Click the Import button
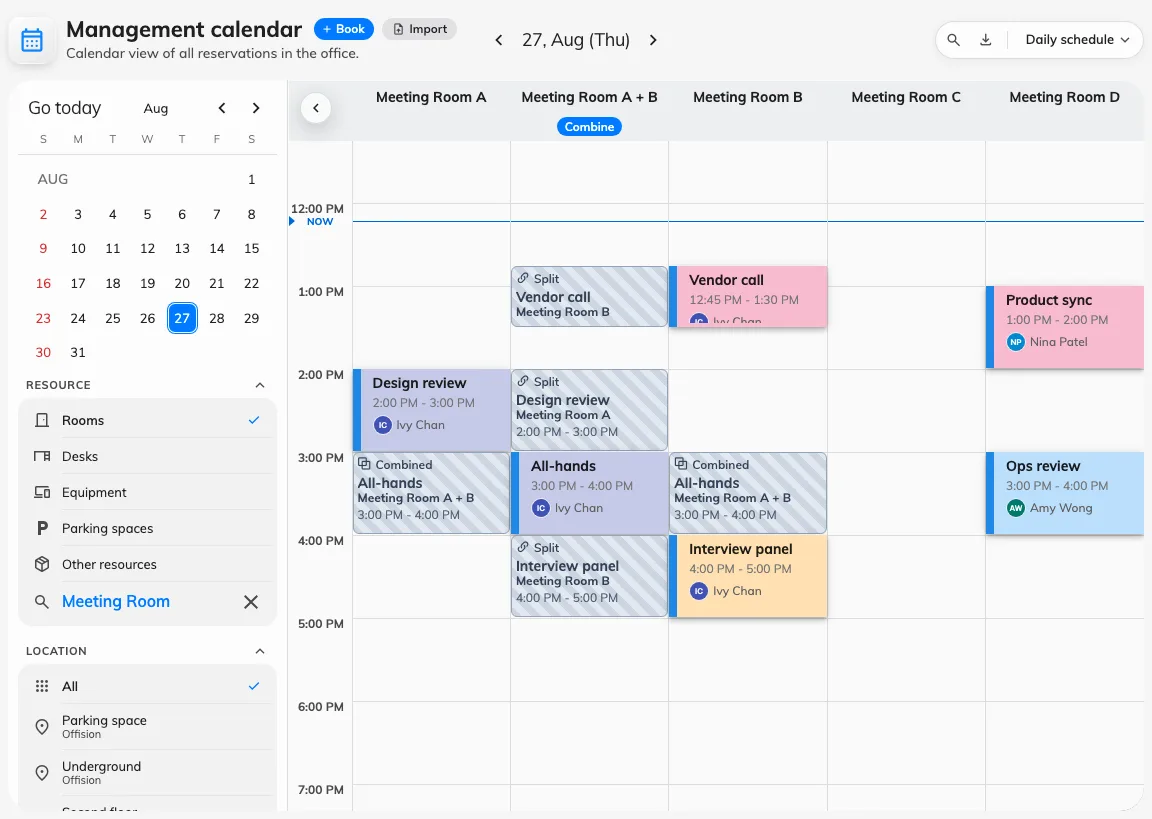1152x819 pixels. [420, 29]
